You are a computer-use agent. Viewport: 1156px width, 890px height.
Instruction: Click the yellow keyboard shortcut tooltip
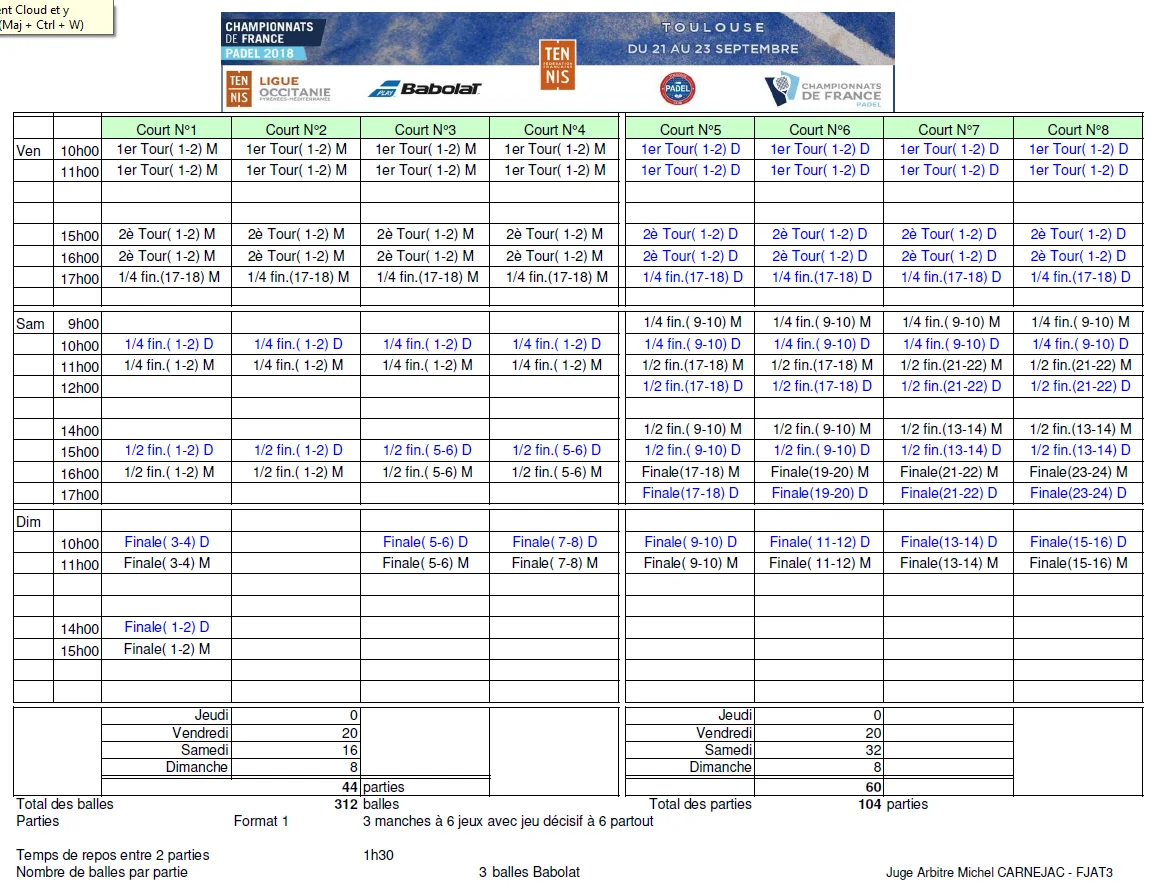pos(56,18)
